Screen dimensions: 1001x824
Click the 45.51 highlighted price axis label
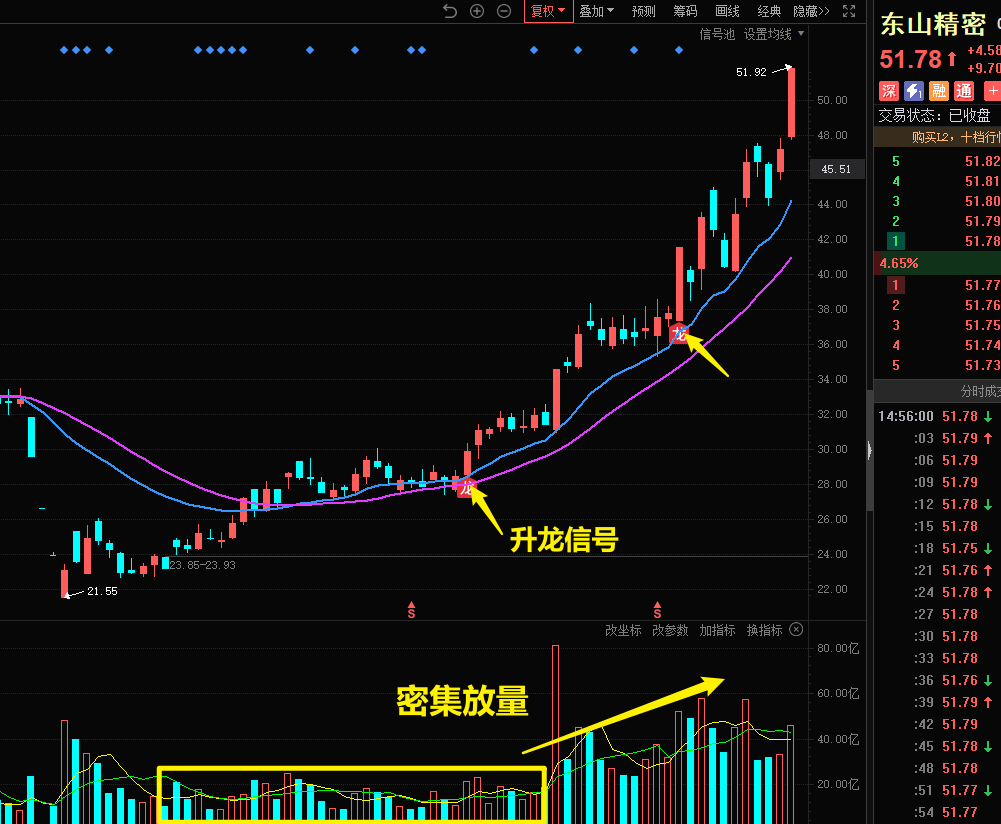click(x=836, y=169)
